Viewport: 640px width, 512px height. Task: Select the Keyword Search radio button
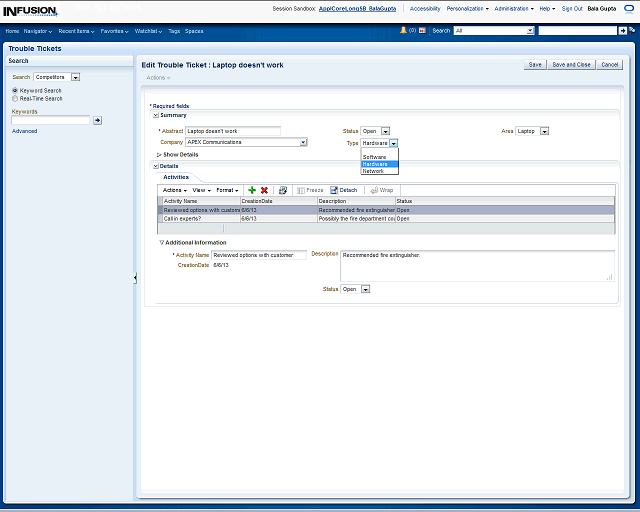point(15,91)
